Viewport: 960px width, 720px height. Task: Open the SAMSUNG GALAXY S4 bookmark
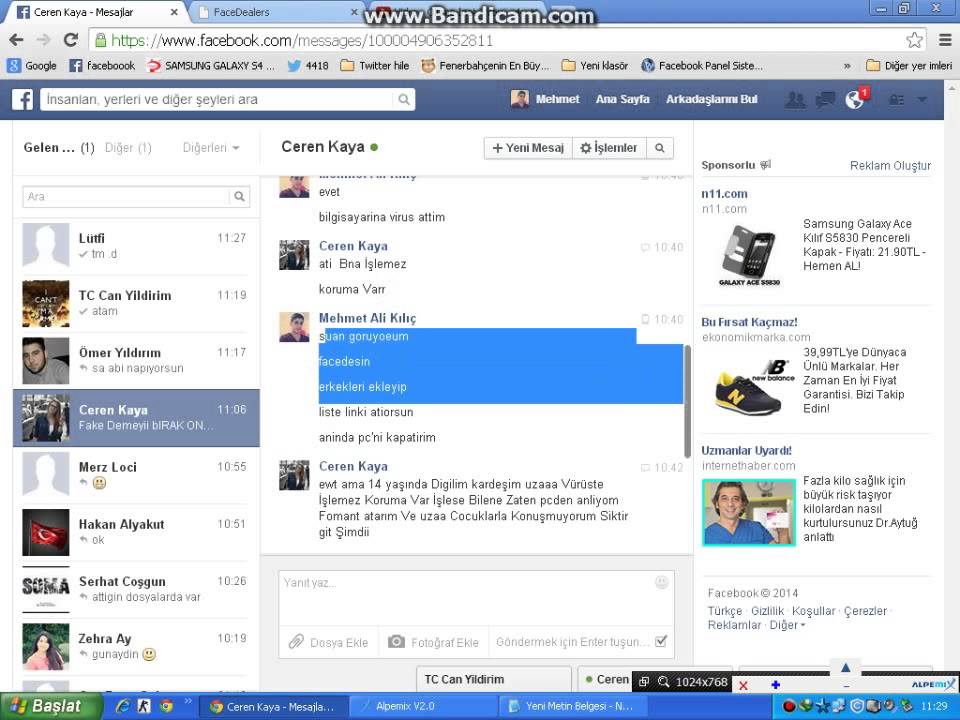click(x=211, y=66)
